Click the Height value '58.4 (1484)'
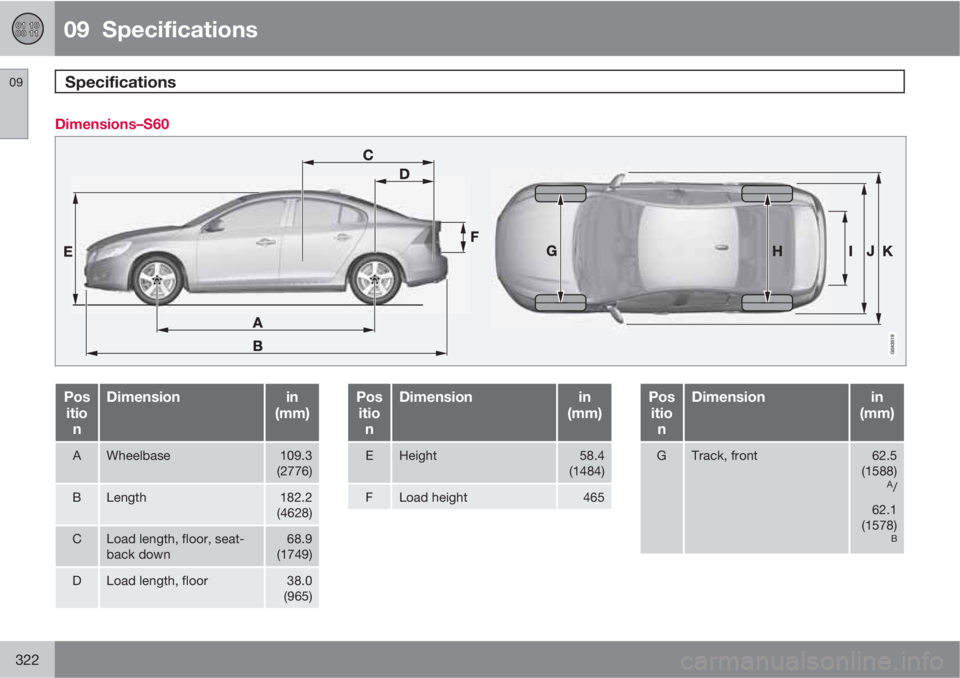 (585, 462)
